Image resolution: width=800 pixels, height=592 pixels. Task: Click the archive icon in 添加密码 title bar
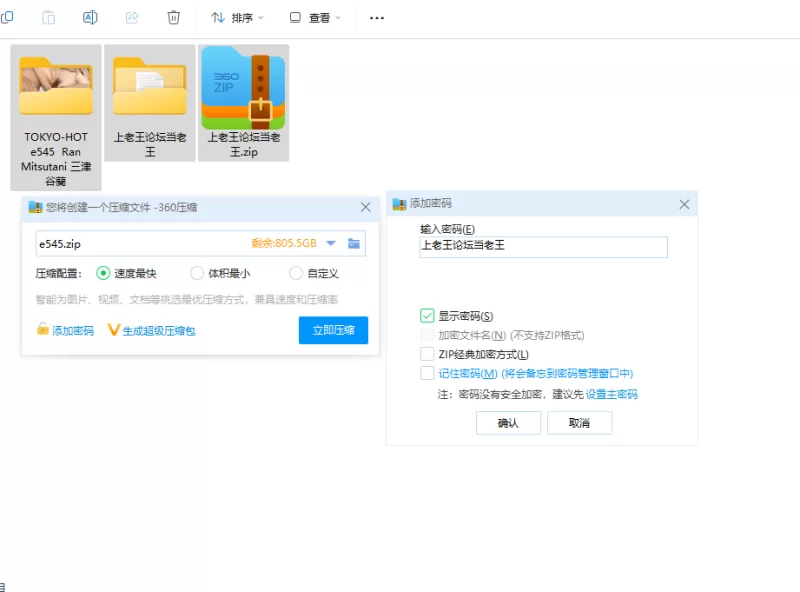[x=399, y=204]
